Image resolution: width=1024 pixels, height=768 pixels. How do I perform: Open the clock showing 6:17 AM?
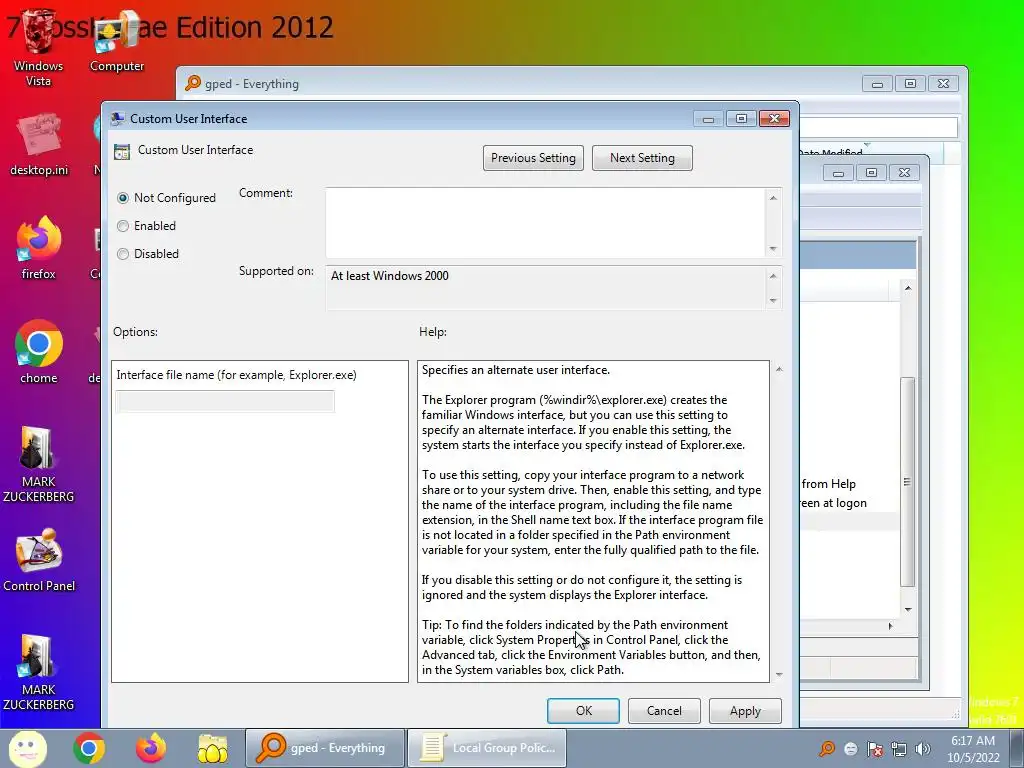click(973, 748)
